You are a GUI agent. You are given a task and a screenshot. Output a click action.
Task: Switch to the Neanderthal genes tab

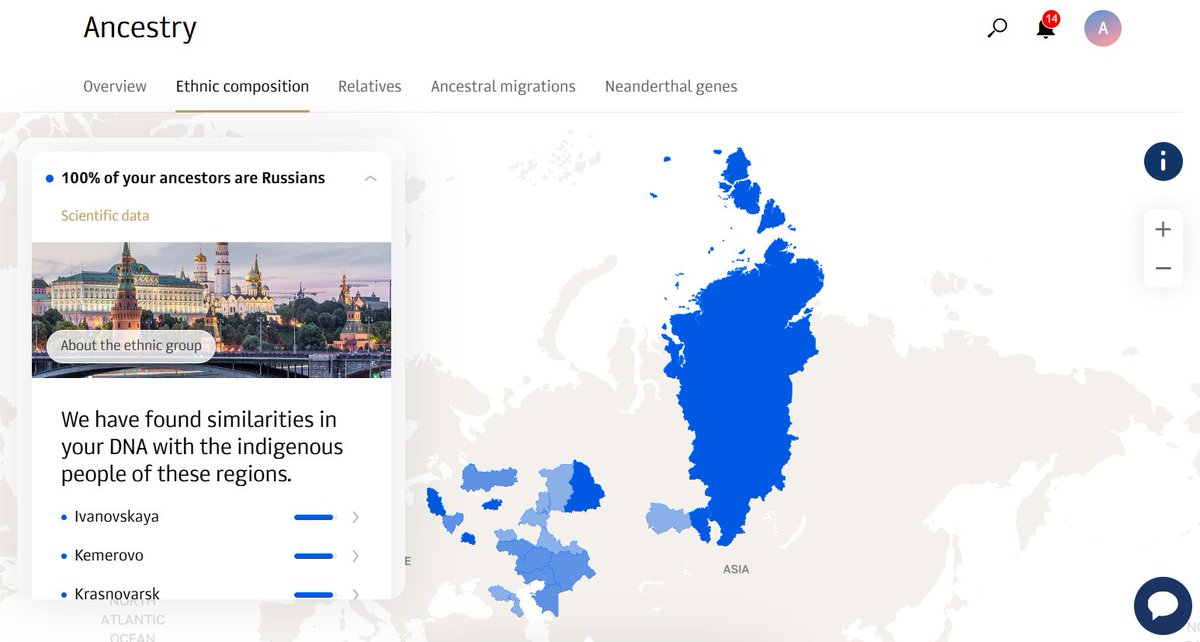click(x=671, y=86)
